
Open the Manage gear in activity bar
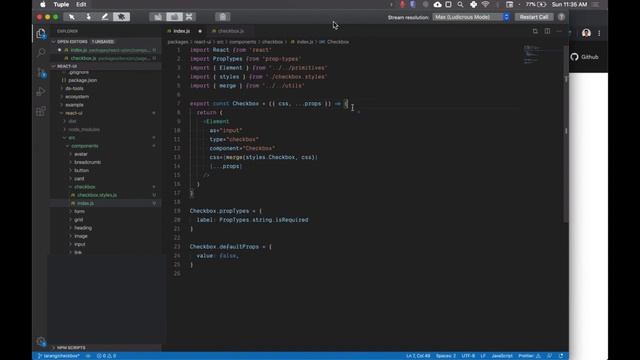pos(41,341)
